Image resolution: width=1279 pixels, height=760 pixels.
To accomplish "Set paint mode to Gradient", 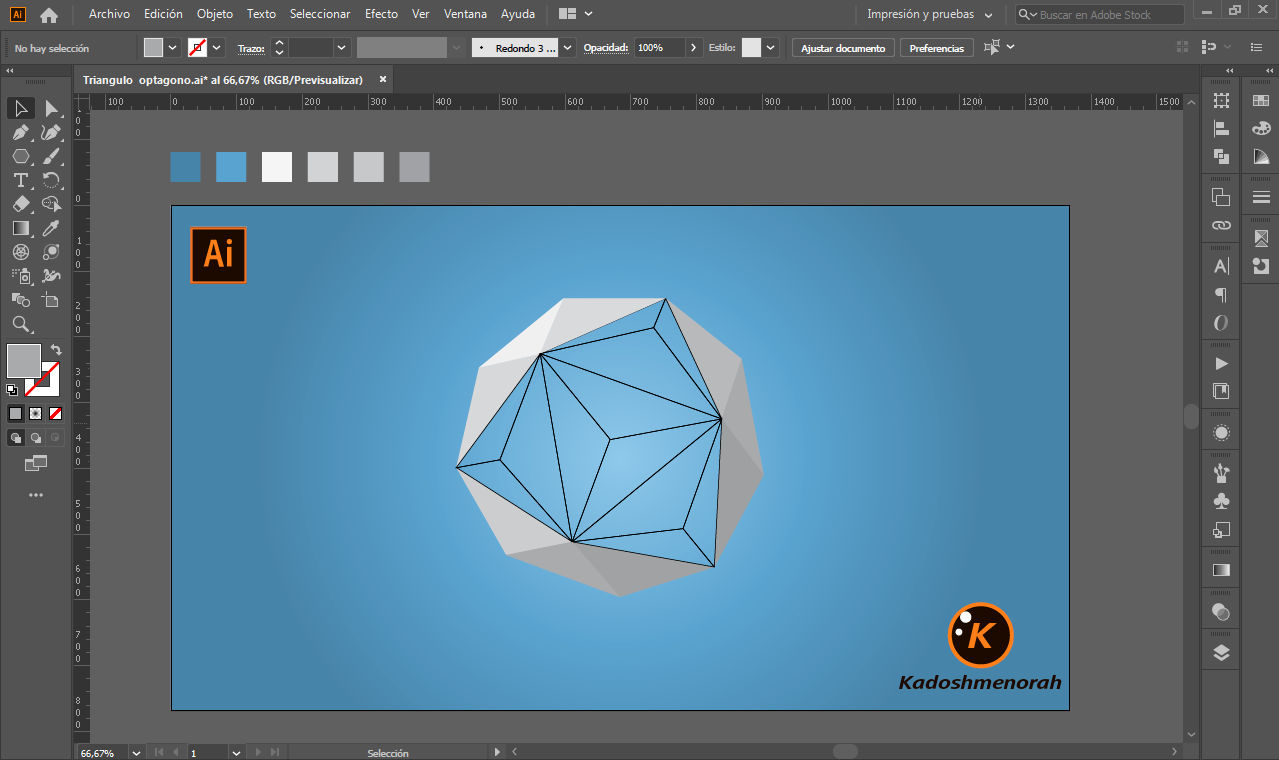I will pos(36,413).
